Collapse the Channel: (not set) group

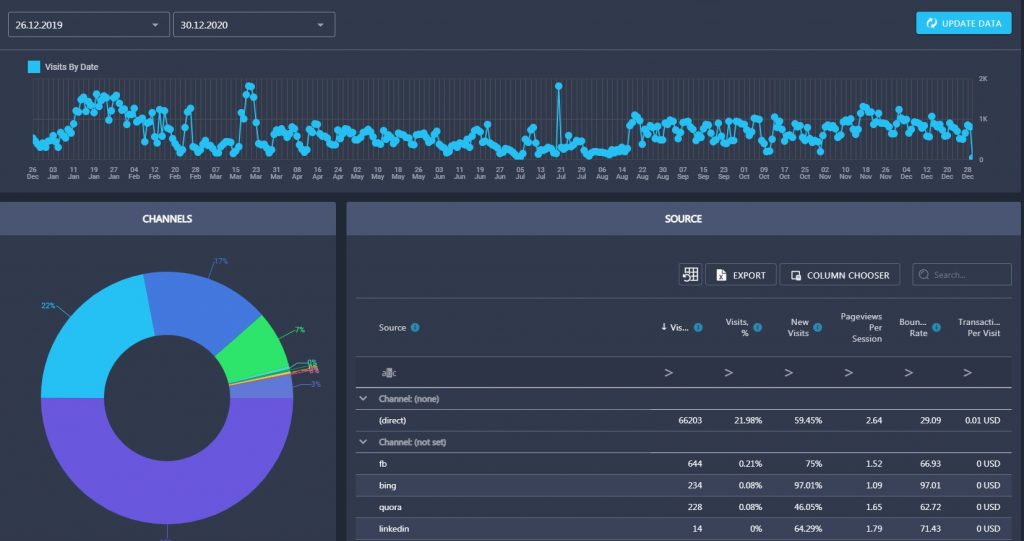(x=363, y=442)
